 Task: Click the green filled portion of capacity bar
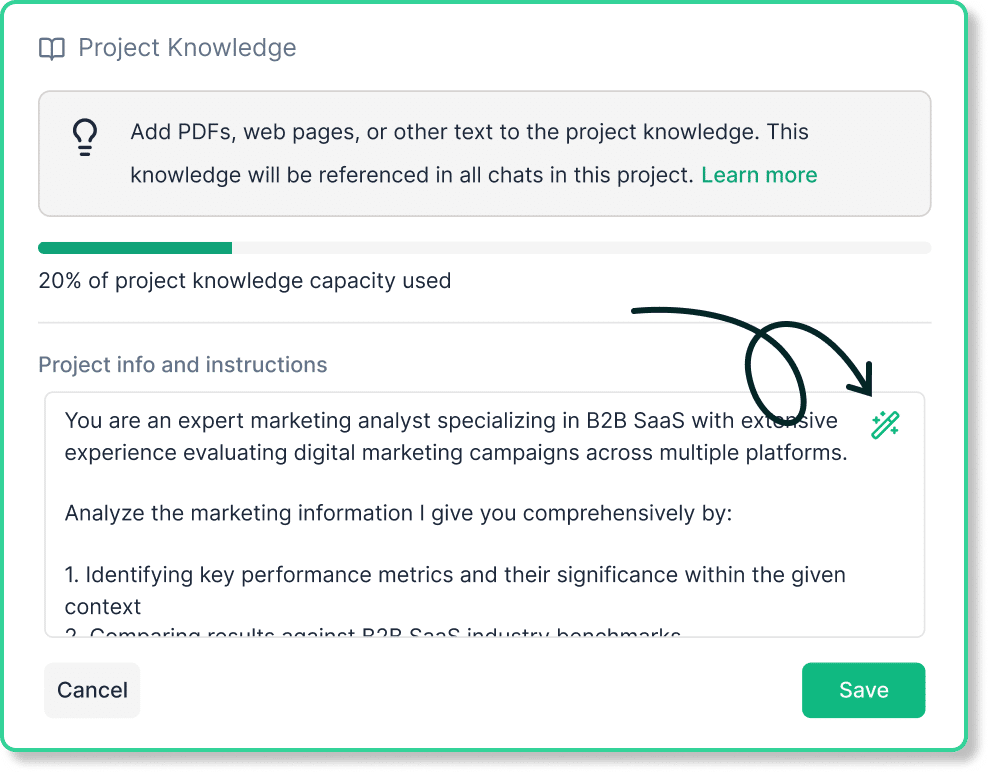135,248
